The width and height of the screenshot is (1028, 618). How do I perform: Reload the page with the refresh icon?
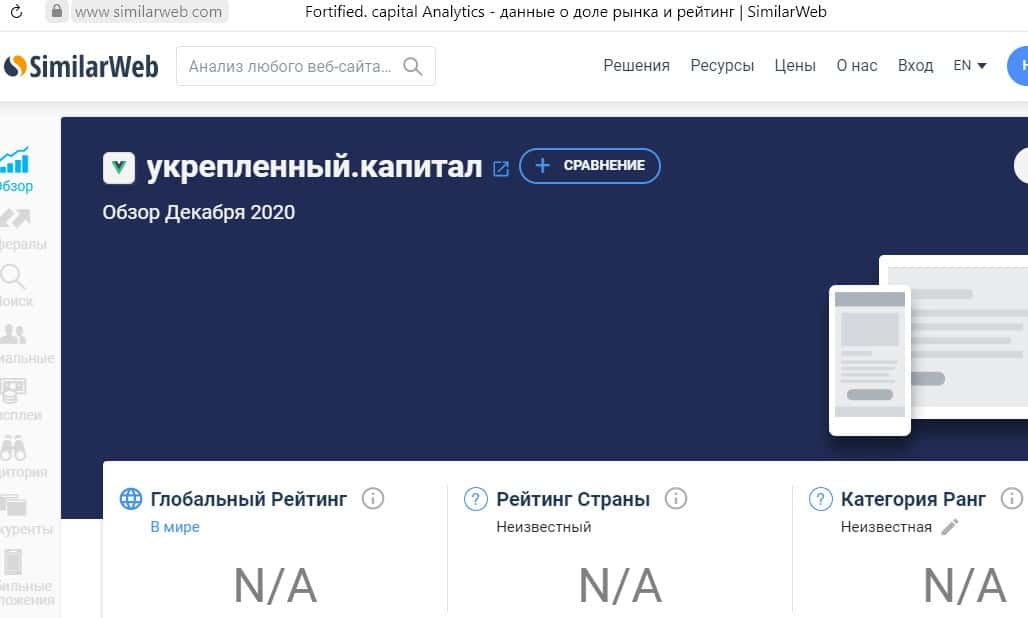click(16, 11)
